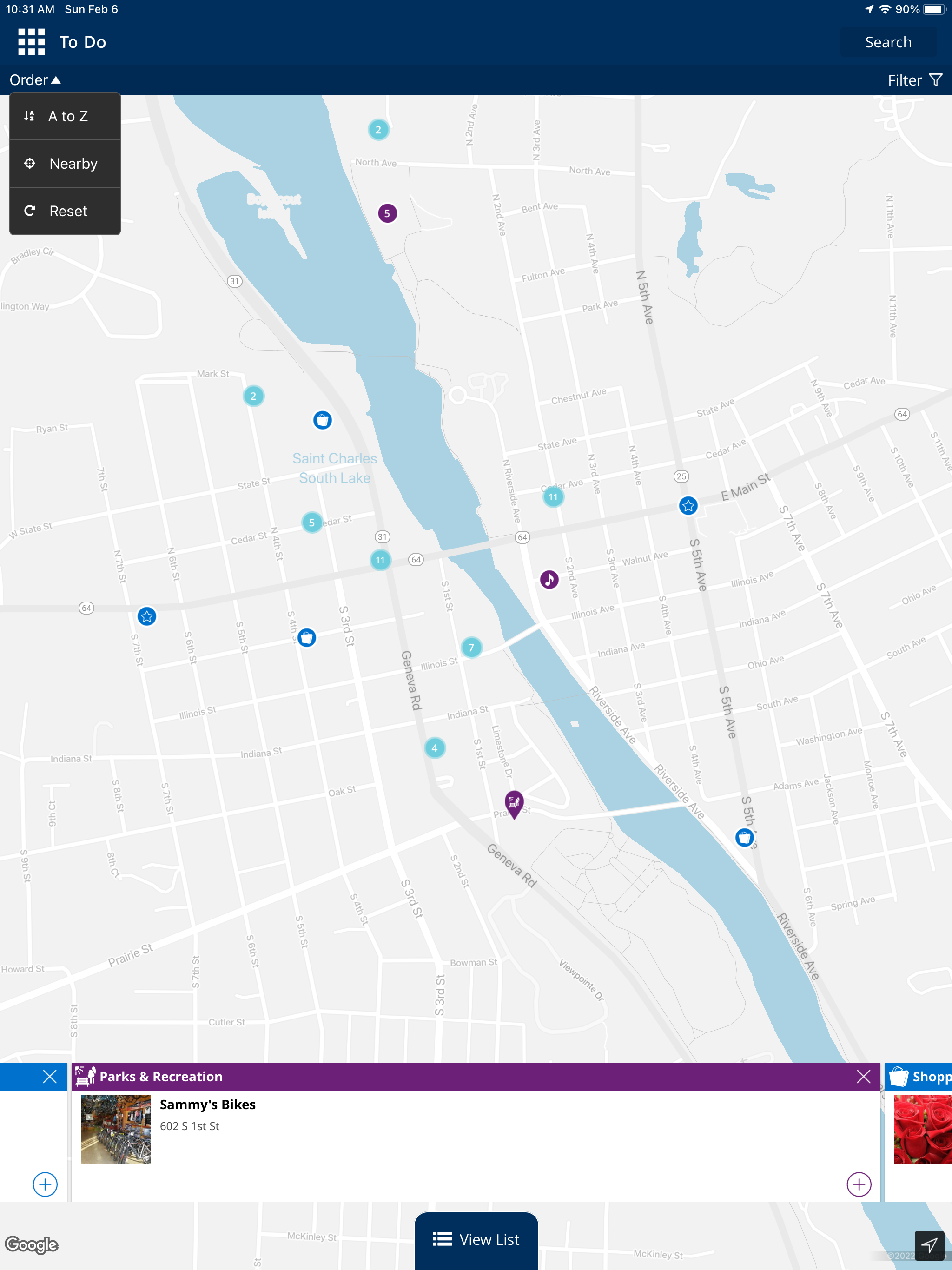Tap the Parks & Recreation category icon
The width and height of the screenshot is (952, 1270).
coord(85,1077)
